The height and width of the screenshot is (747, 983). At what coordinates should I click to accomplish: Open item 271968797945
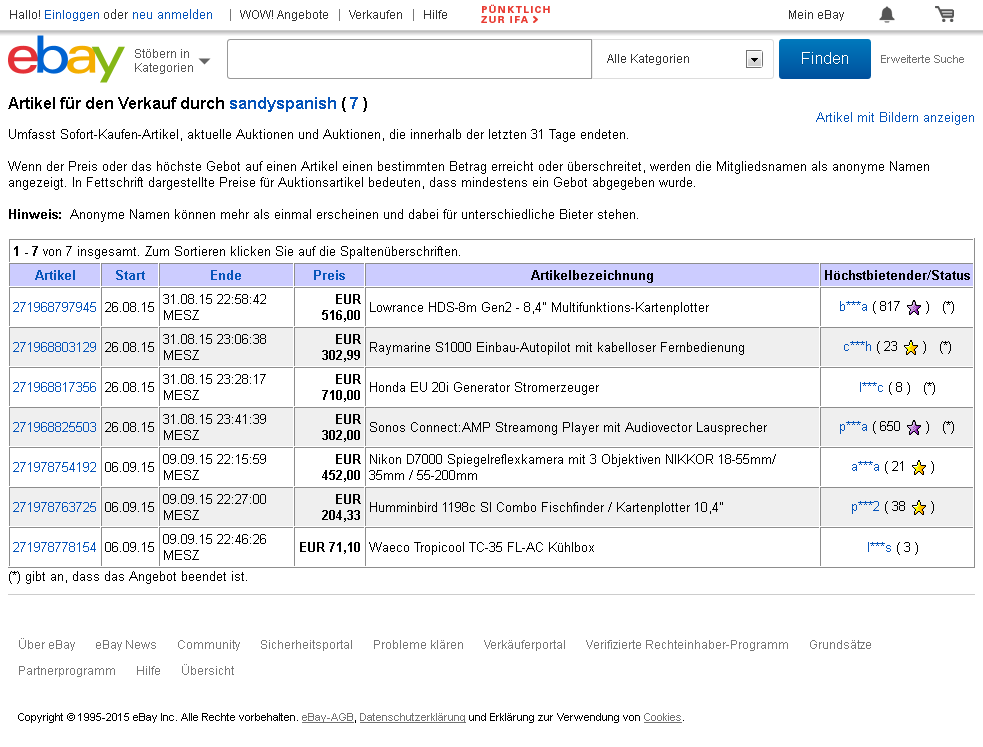click(x=55, y=307)
